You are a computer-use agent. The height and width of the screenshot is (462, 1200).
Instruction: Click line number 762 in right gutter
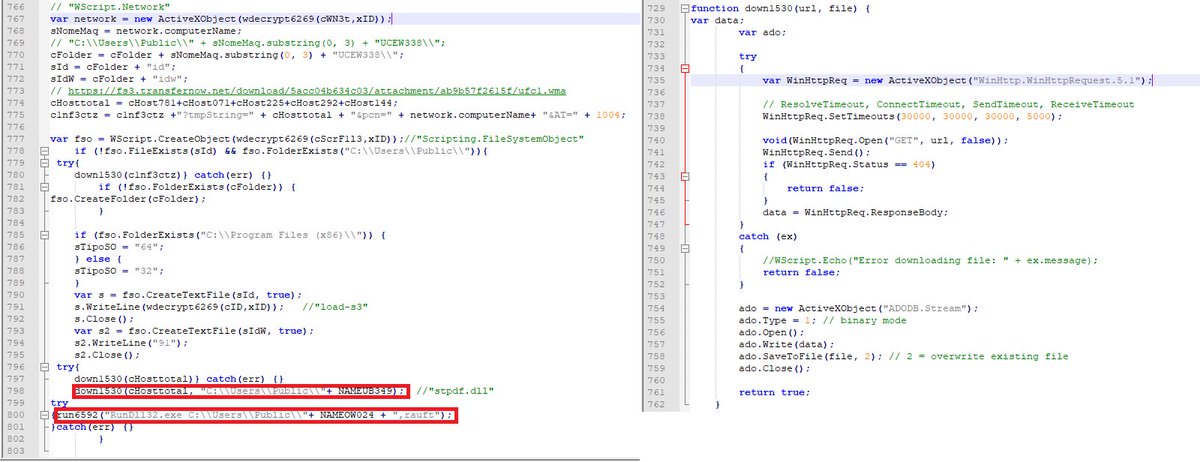click(x=656, y=403)
